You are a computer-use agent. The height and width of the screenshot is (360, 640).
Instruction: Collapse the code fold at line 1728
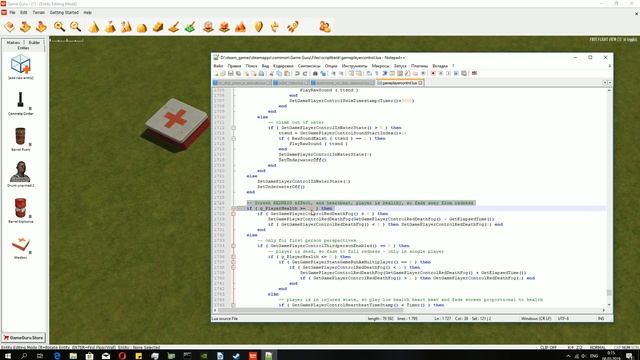tap(233, 213)
